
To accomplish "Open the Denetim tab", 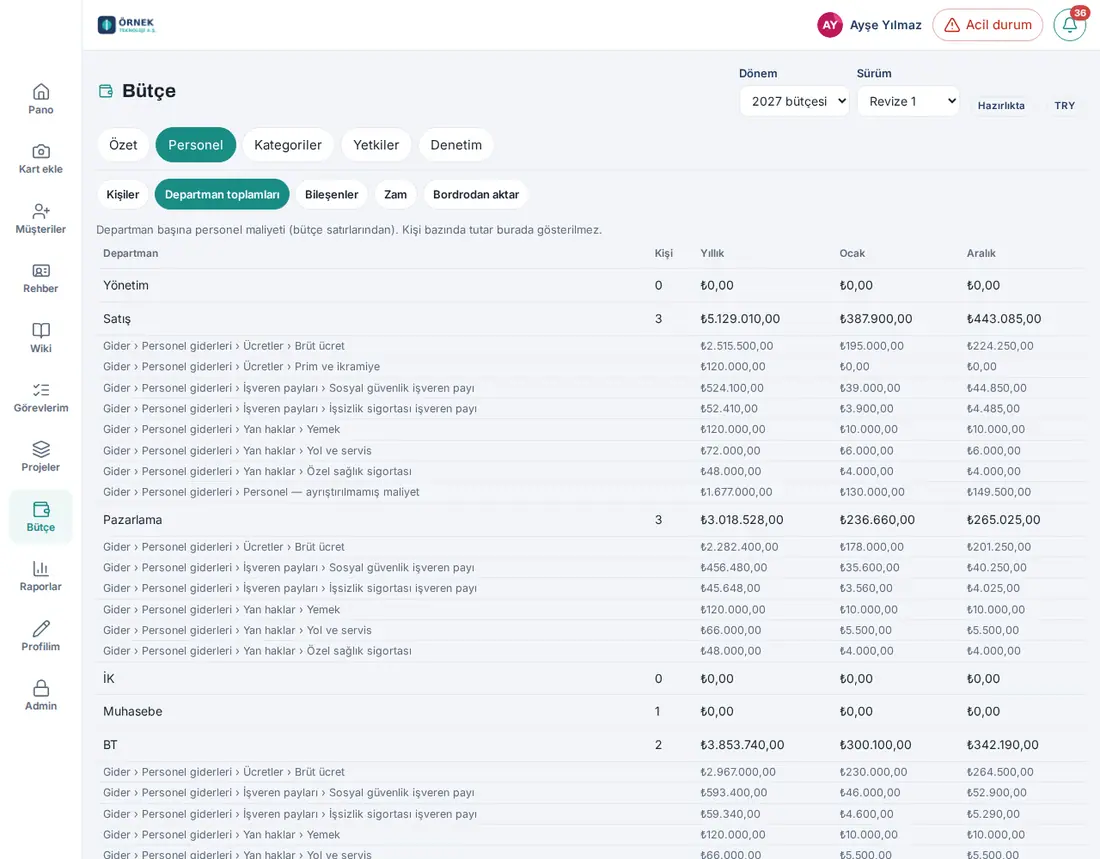I will (x=456, y=145).
